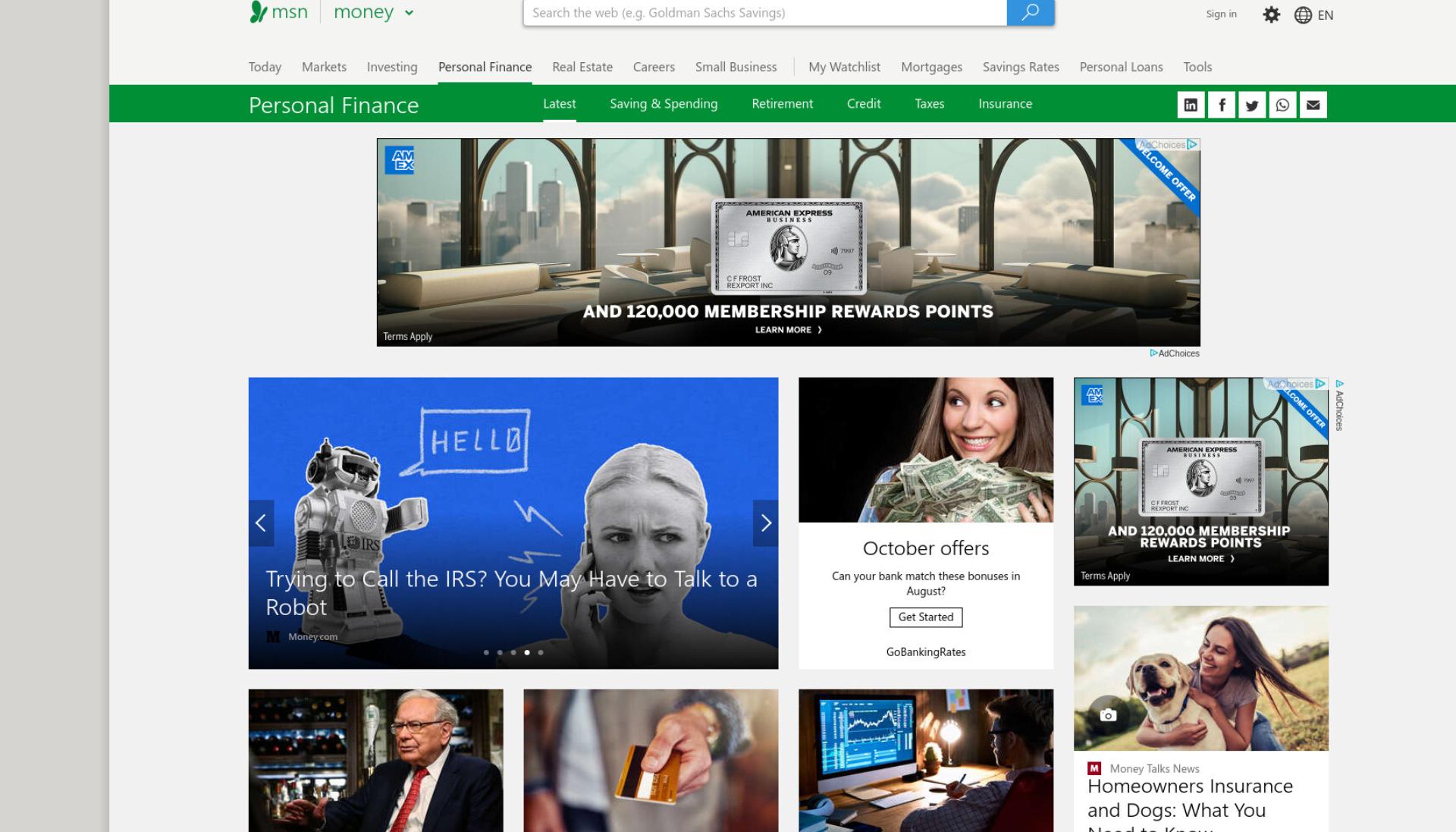The width and height of the screenshot is (1456, 832).
Task: Open My Watchlist link
Action: (x=844, y=67)
